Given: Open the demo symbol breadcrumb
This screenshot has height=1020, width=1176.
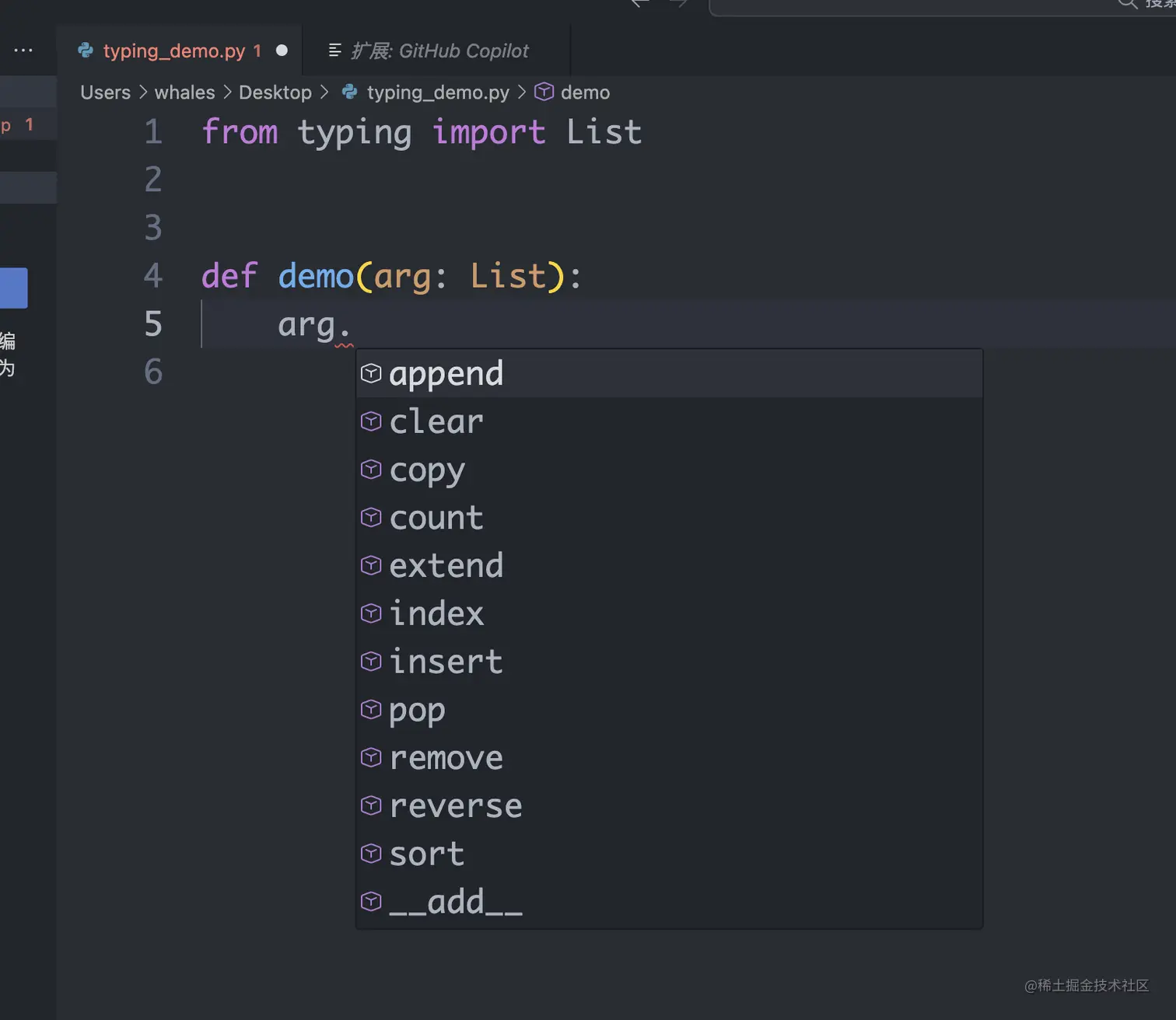Looking at the screenshot, I should (585, 93).
